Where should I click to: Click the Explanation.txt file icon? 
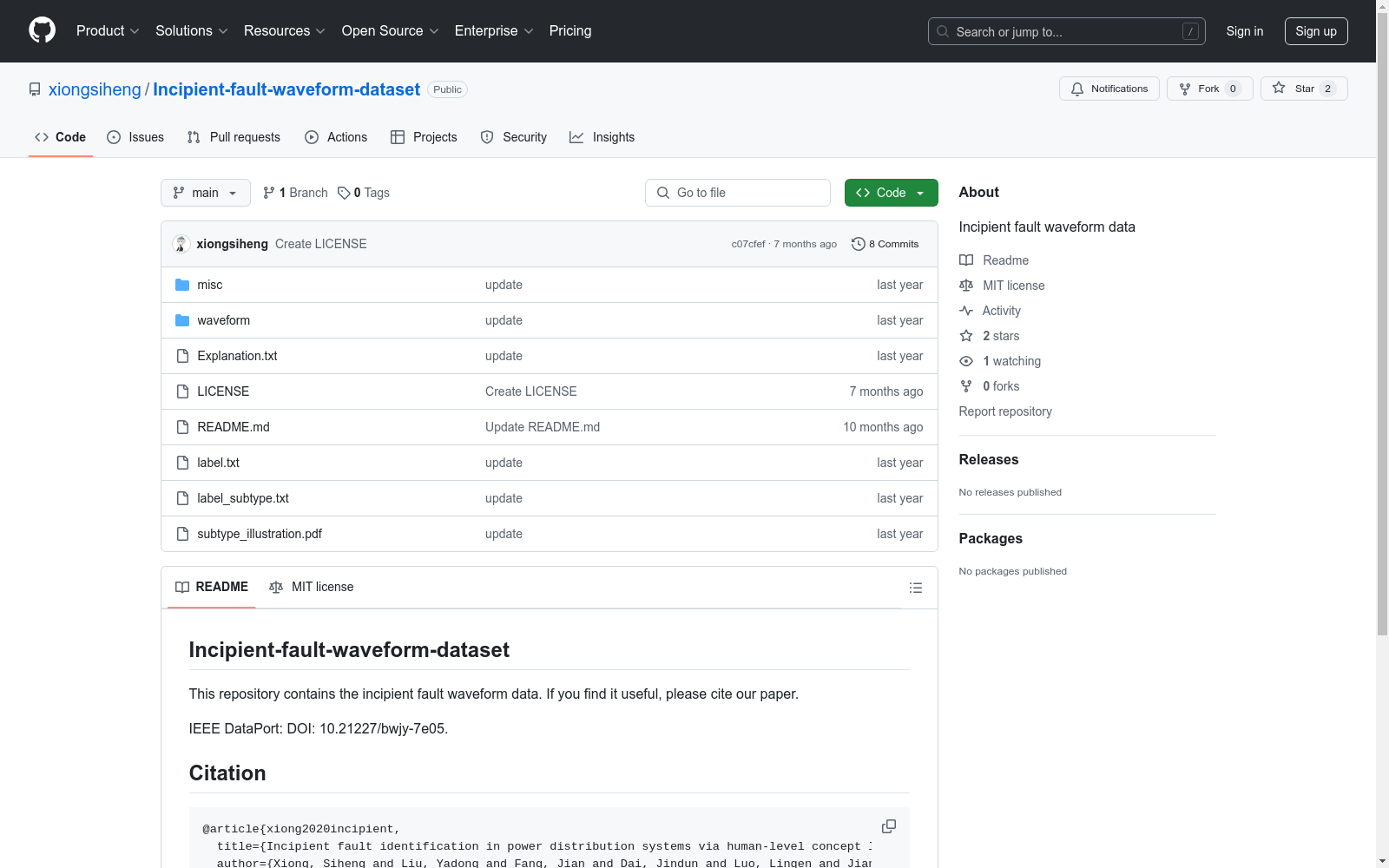182,356
